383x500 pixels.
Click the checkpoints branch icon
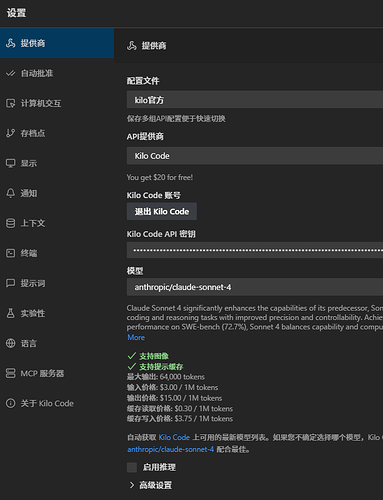point(11,133)
